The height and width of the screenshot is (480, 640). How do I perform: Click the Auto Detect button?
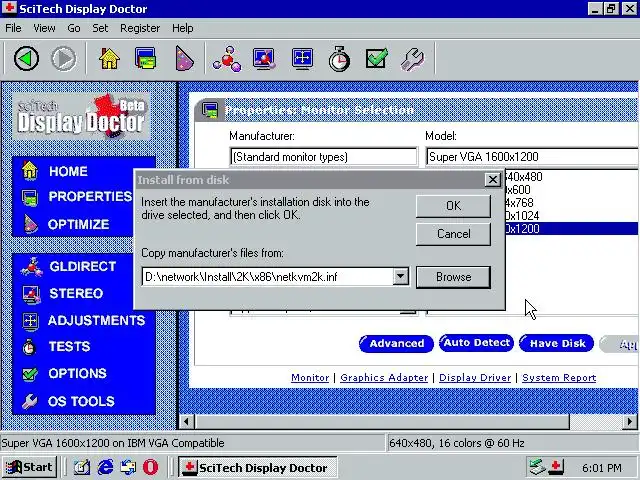[476, 343]
